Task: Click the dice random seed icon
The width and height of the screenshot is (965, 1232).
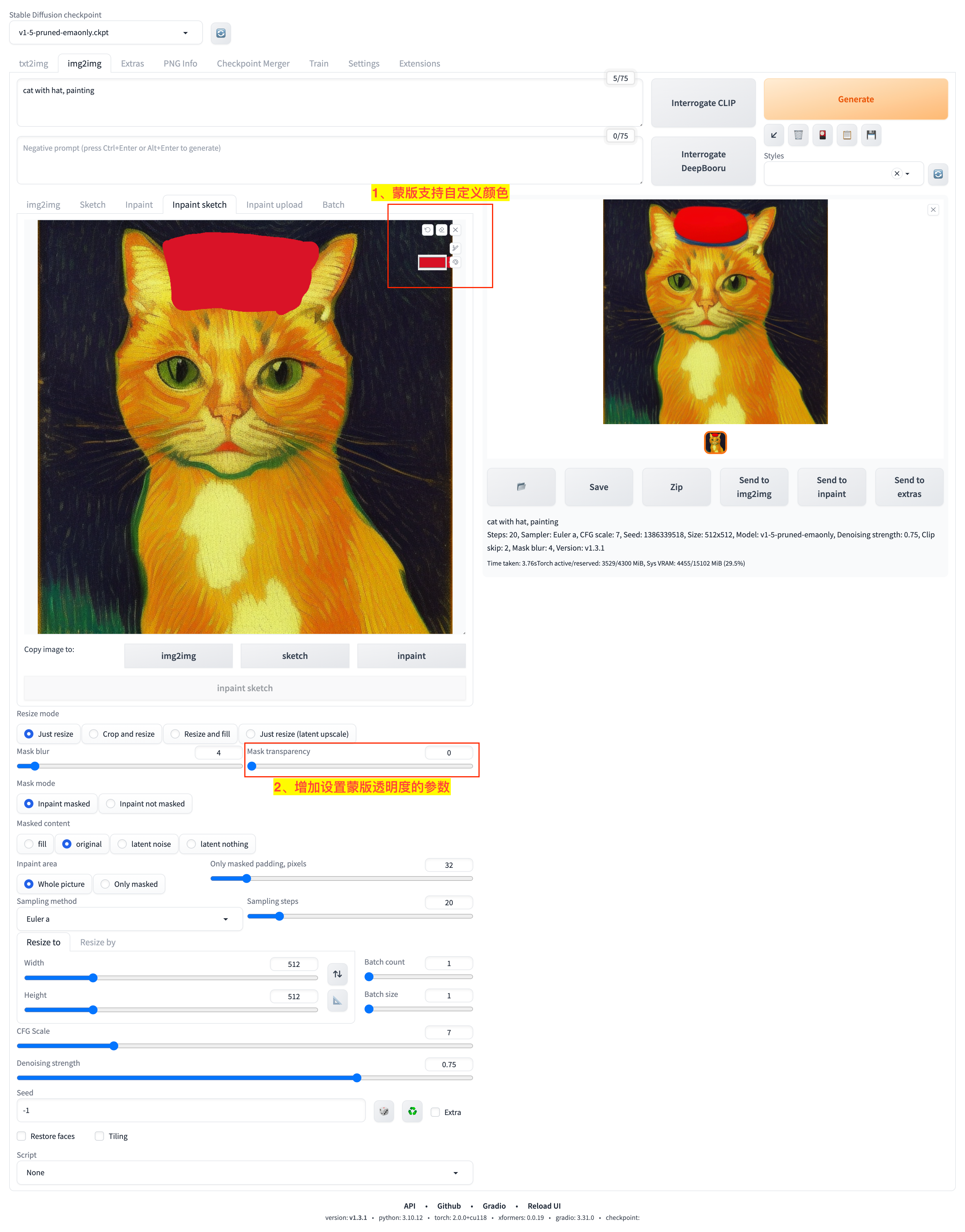Action: coord(384,1111)
